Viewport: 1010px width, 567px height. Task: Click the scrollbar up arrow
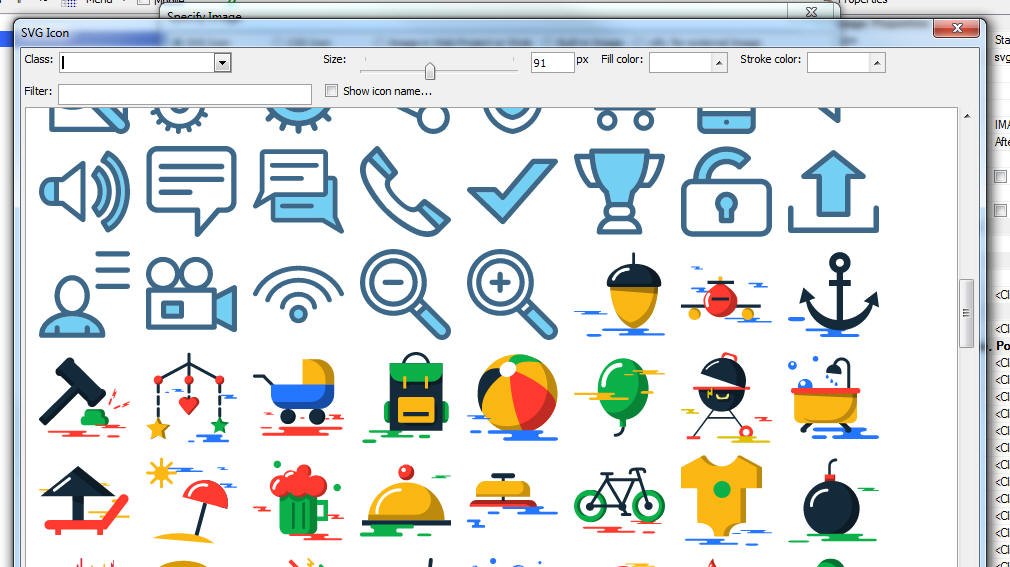(966, 116)
